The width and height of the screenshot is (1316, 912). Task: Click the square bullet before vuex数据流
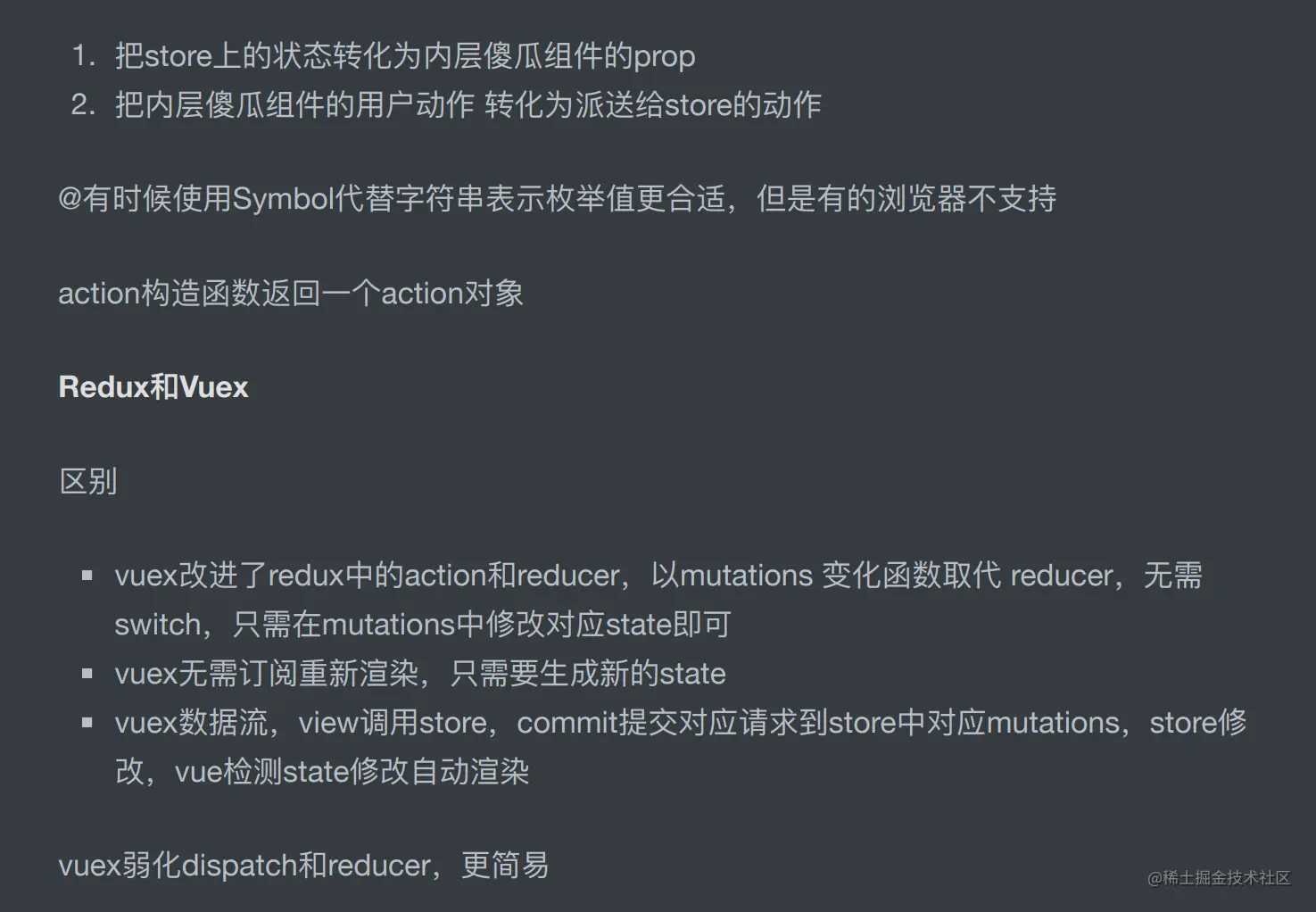[87, 723]
